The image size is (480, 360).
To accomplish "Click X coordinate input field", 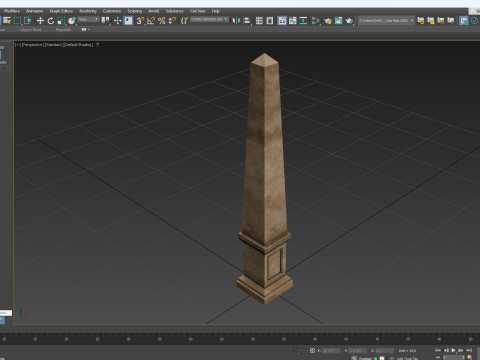I will pos(331,351).
